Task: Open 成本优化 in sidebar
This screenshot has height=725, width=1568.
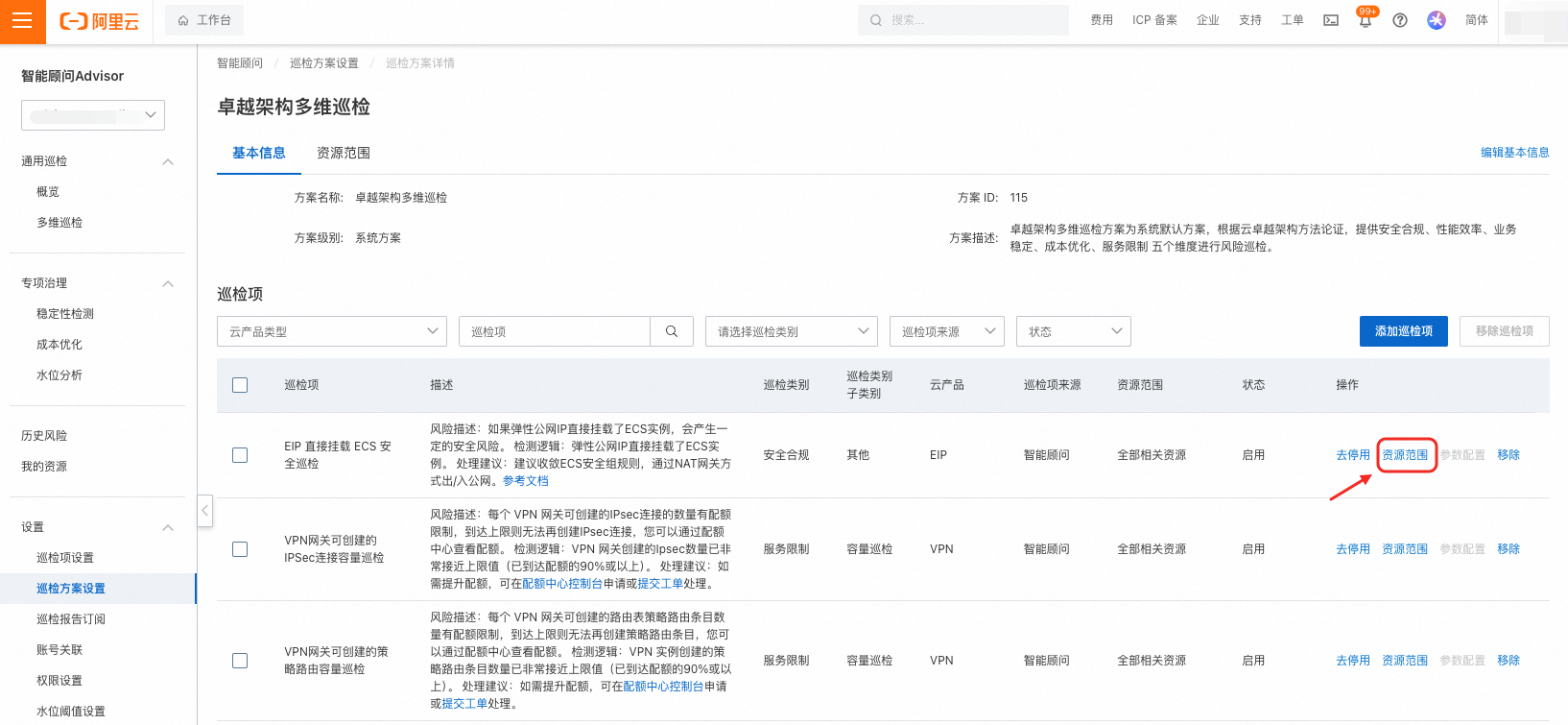Action: (x=59, y=345)
